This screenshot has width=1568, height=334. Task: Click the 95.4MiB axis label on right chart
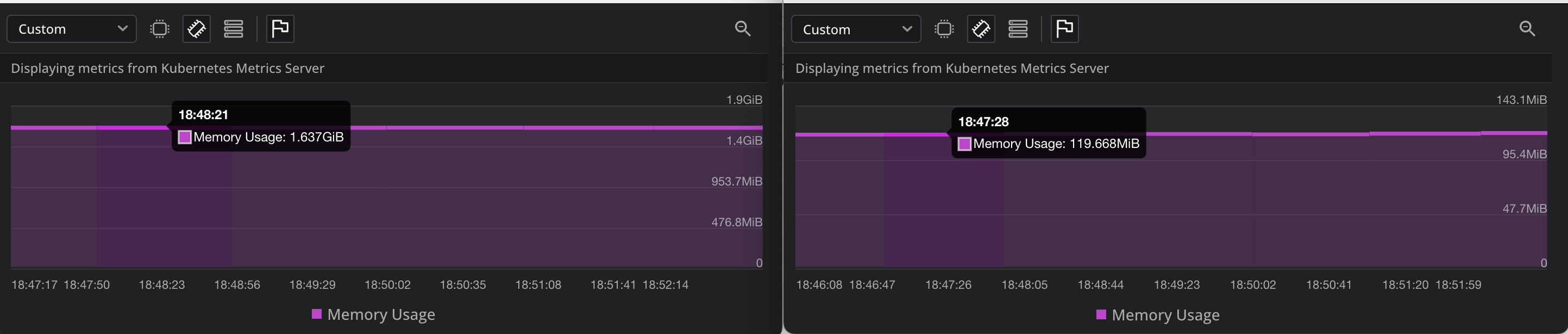click(x=1524, y=154)
